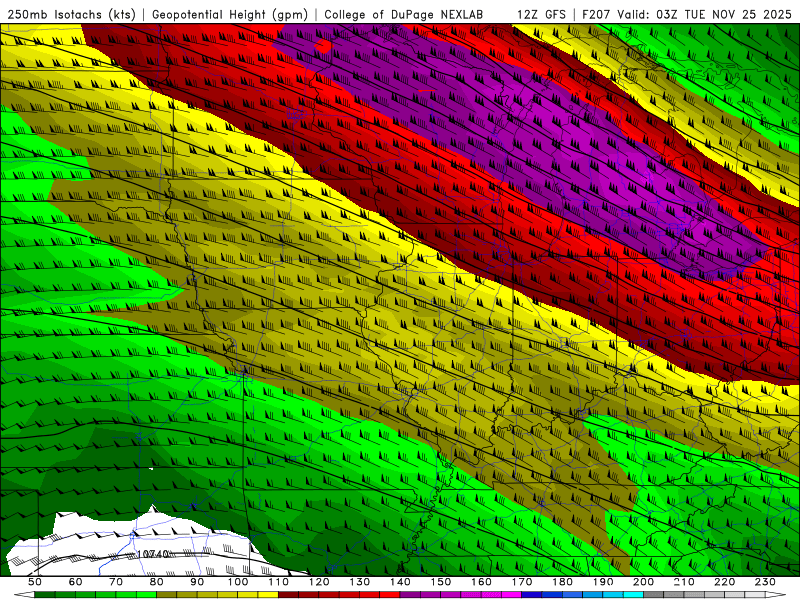This screenshot has width=800, height=600.
Task: Select the purple swatch just right of 140
Action: (x=410, y=594)
